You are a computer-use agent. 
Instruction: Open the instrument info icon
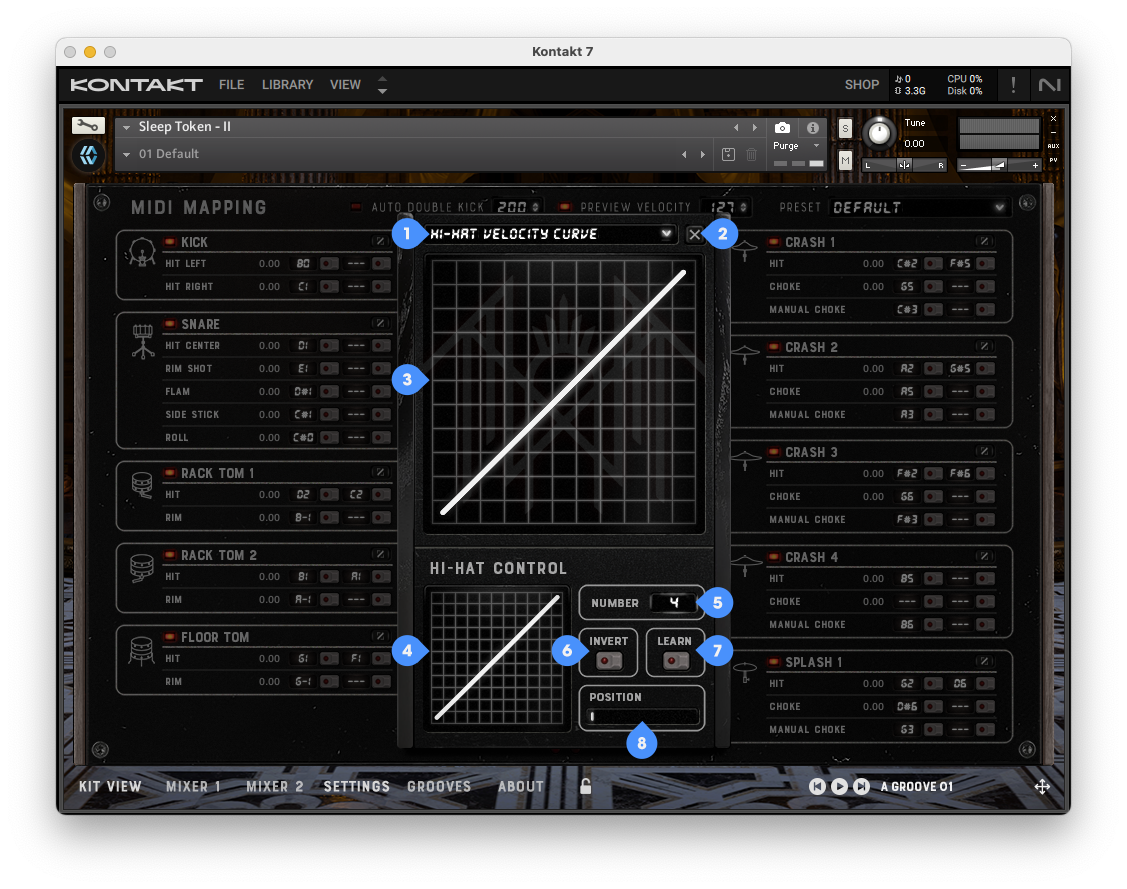(x=812, y=128)
